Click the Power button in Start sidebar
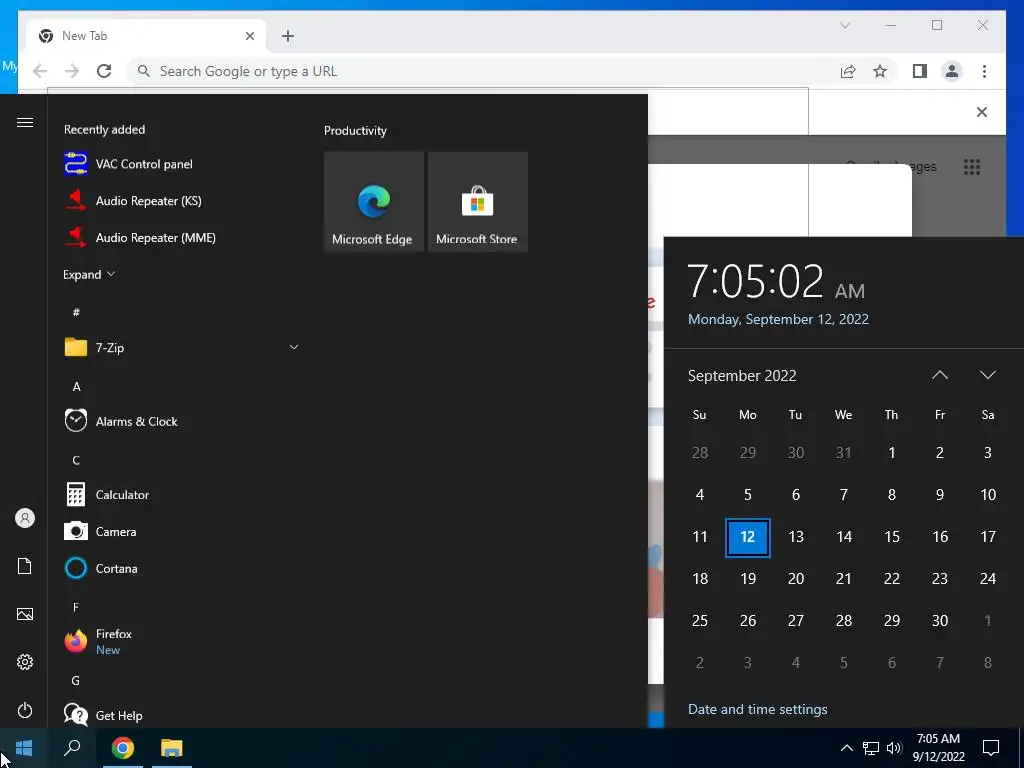1024x768 pixels. click(25, 710)
